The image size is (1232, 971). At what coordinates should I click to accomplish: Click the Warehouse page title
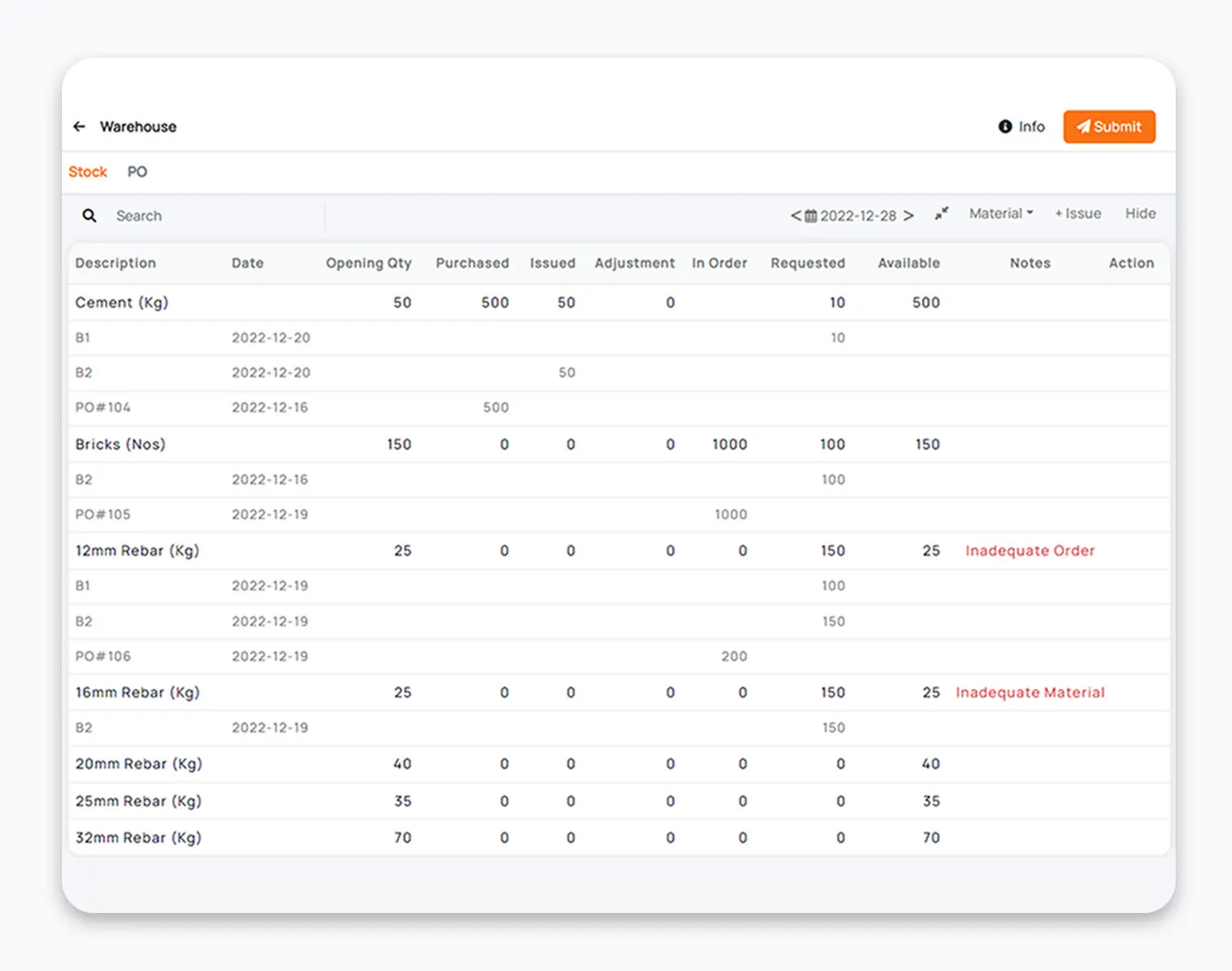point(138,126)
